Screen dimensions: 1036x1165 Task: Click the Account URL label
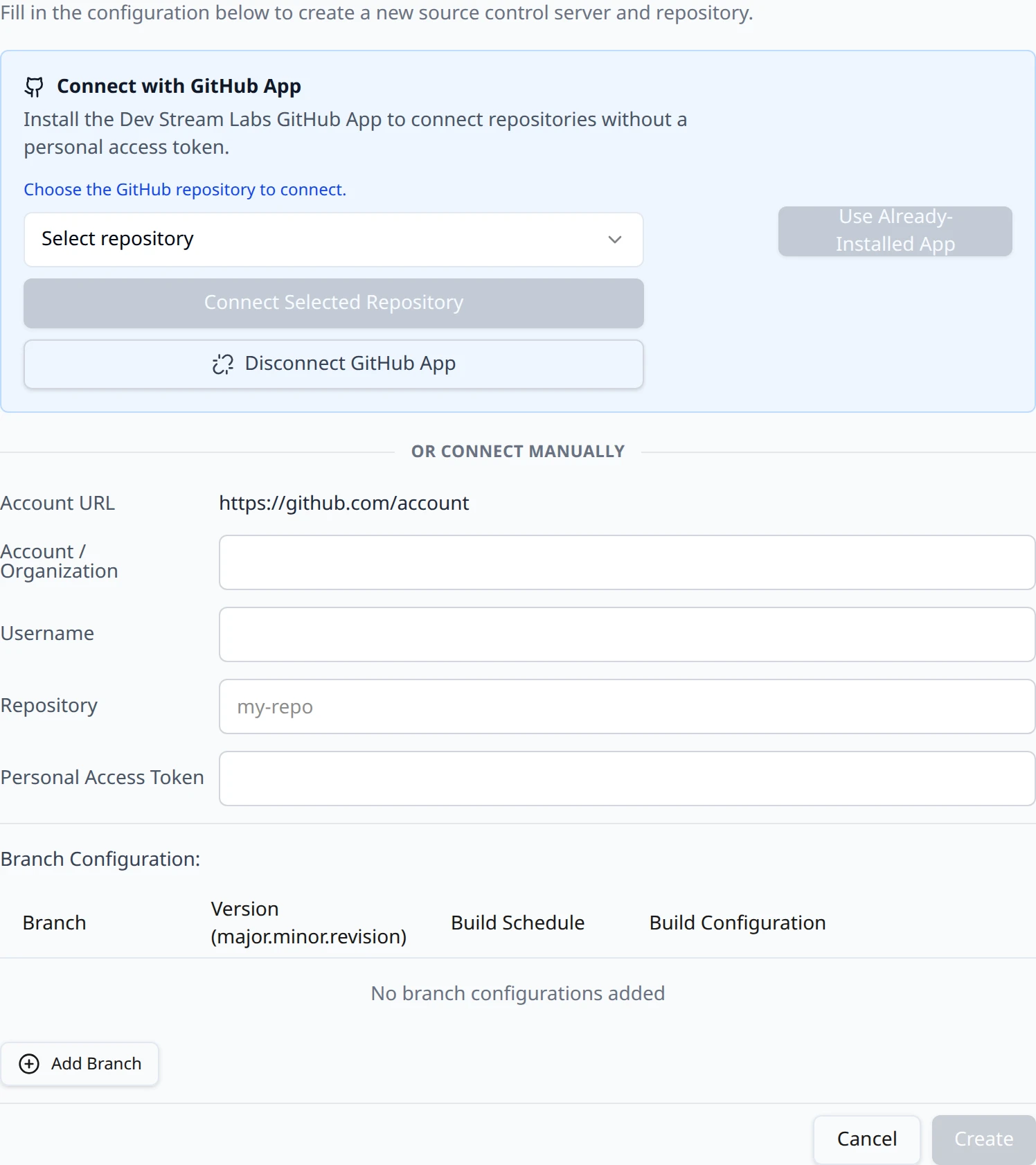58,503
